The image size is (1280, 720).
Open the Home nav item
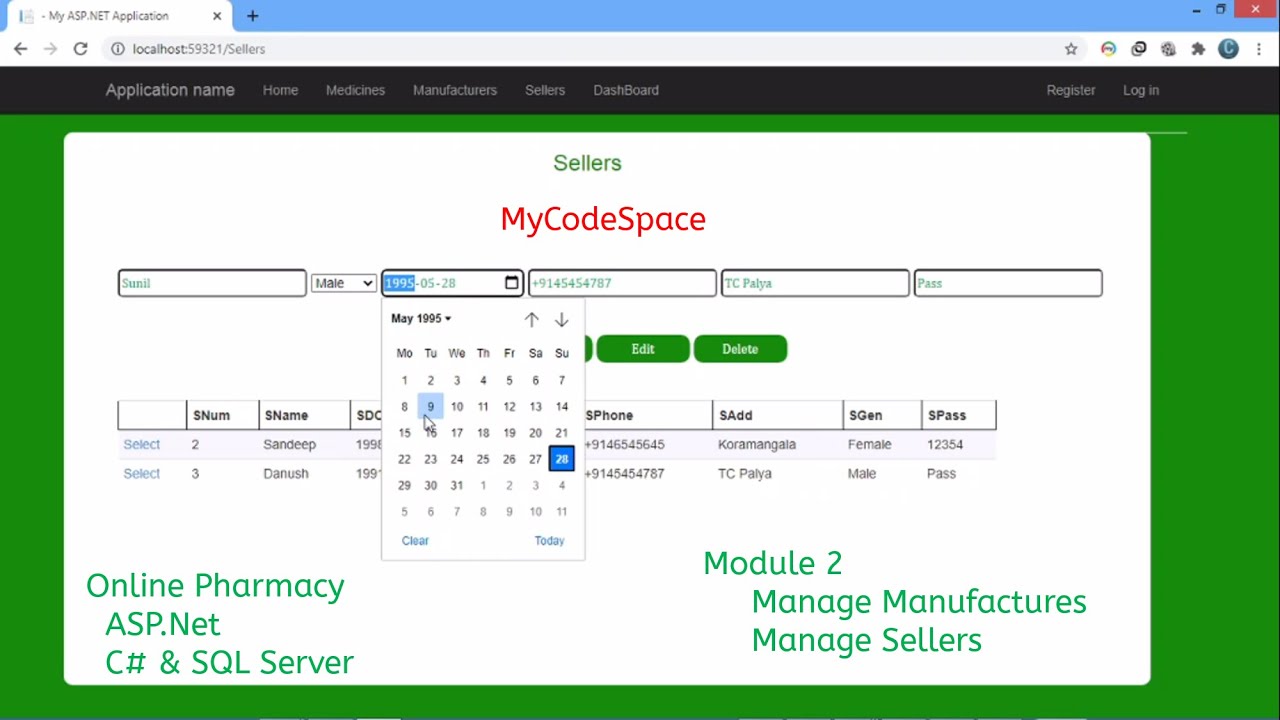280,90
